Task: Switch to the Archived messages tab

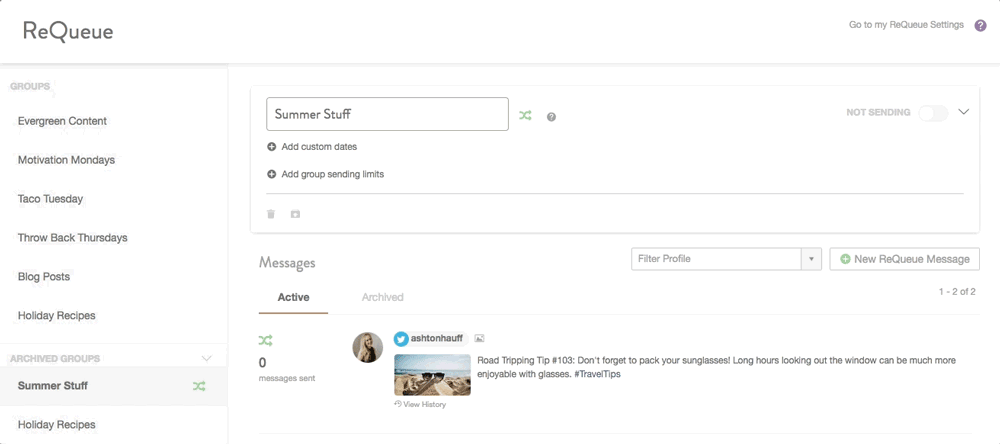Action: tap(383, 297)
